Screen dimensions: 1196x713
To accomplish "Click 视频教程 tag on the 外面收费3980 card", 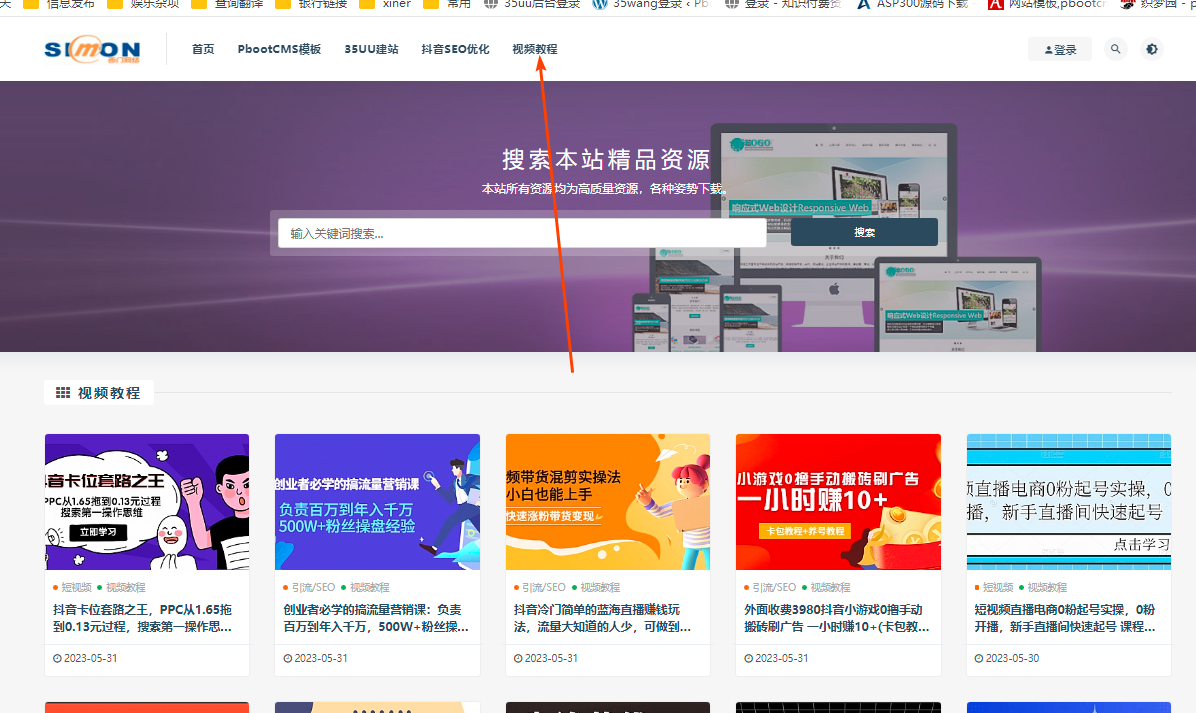I will click(830, 587).
